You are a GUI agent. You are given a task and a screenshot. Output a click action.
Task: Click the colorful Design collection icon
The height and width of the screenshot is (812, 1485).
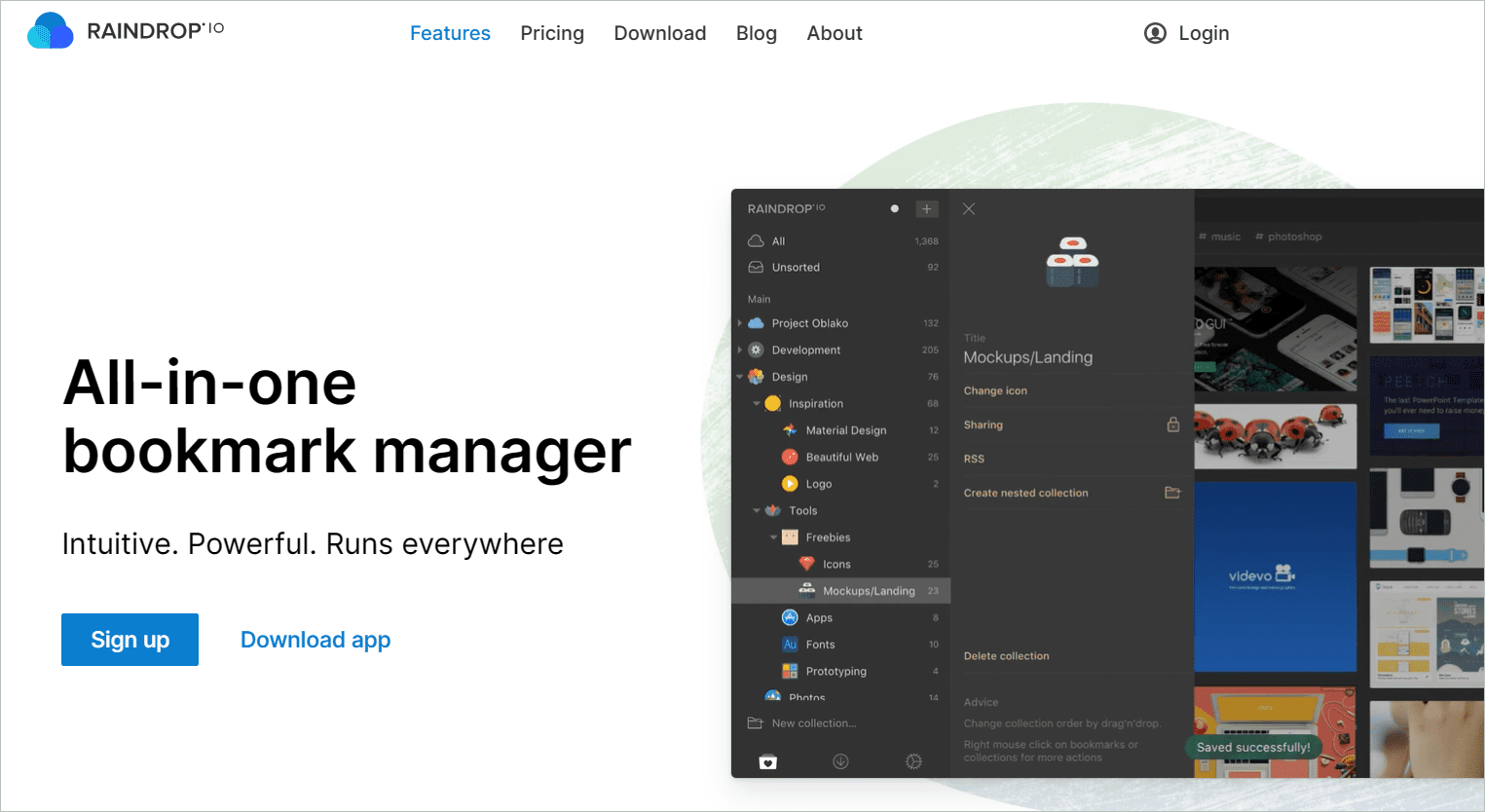pyautogui.click(x=756, y=377)
